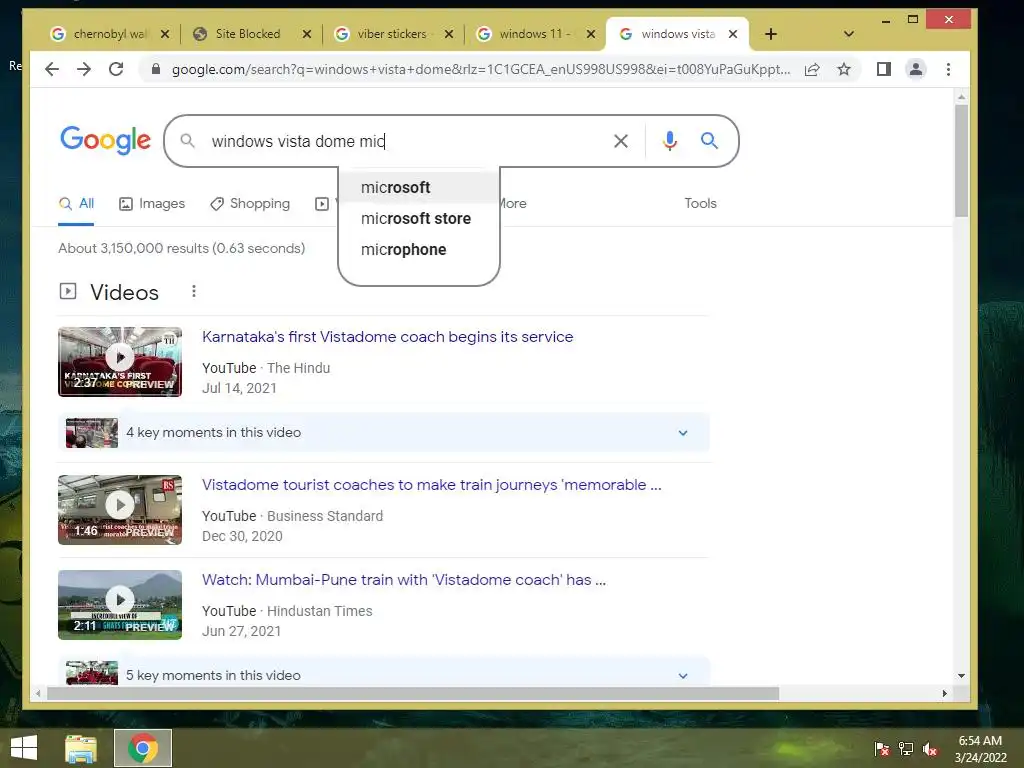Open the Windows Start button
1024x768 pixels.
pos(24,748)
